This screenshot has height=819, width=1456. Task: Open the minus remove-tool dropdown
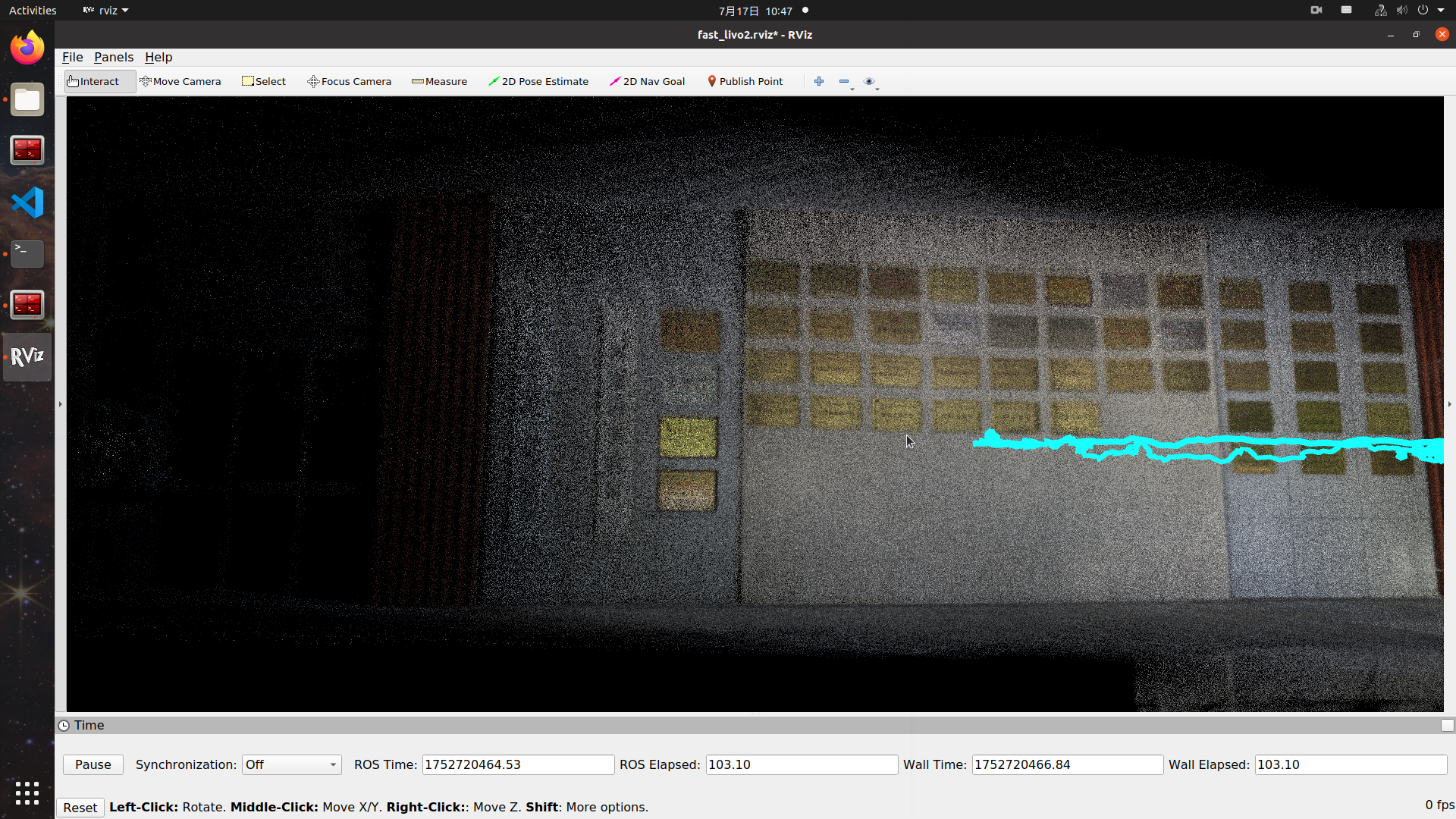pyautogui.click(x=846, y=82)
